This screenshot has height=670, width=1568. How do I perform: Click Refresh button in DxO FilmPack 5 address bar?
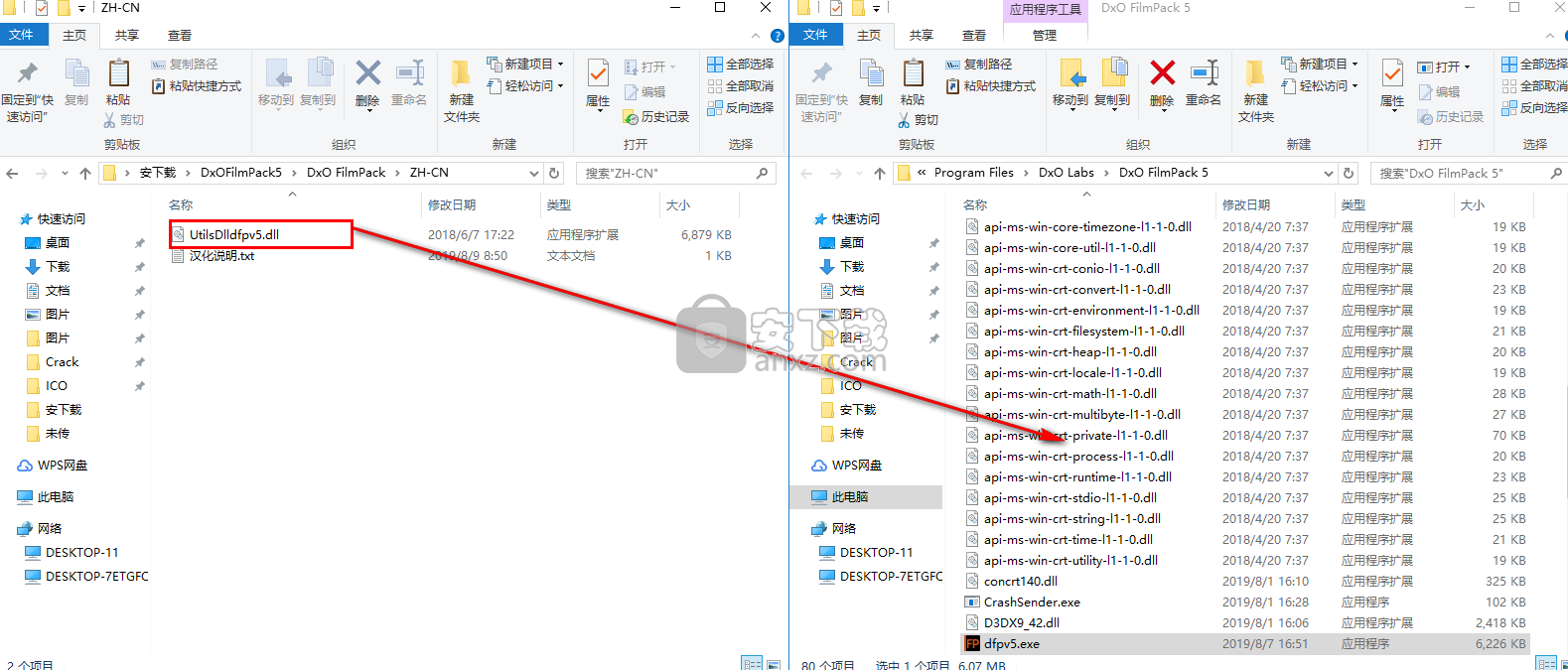coord(1349,173)
